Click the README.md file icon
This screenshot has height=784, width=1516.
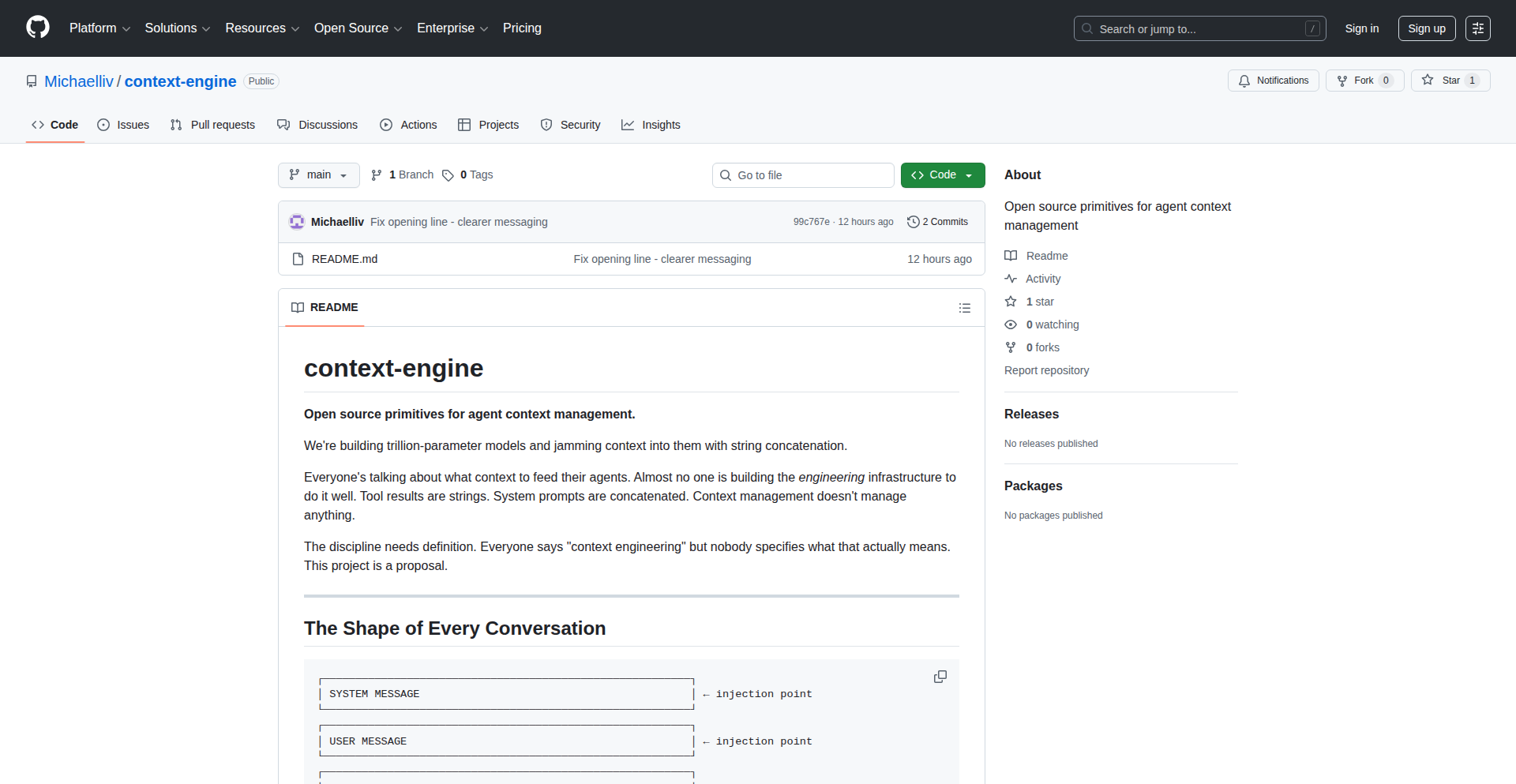click(x=298, y=259)
